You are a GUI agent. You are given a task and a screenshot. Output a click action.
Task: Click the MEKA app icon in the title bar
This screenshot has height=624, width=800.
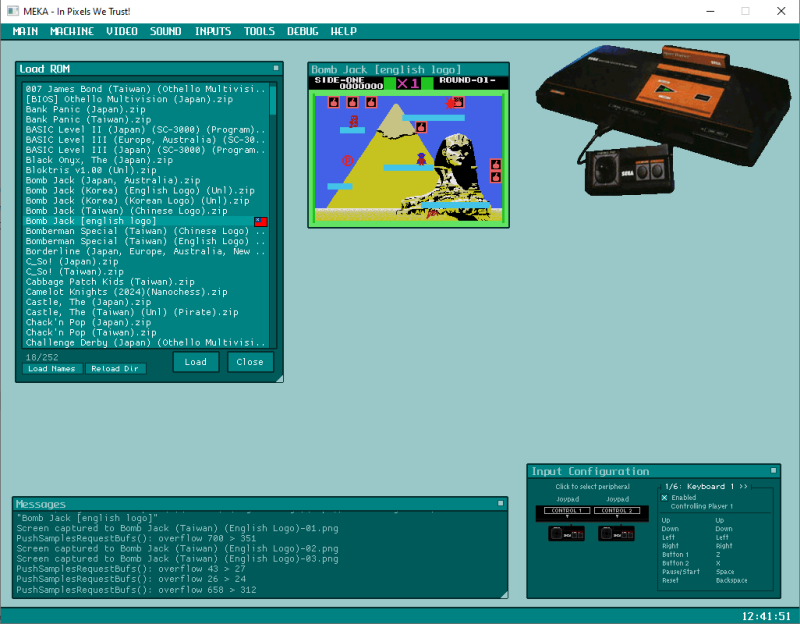coord(13,11)
